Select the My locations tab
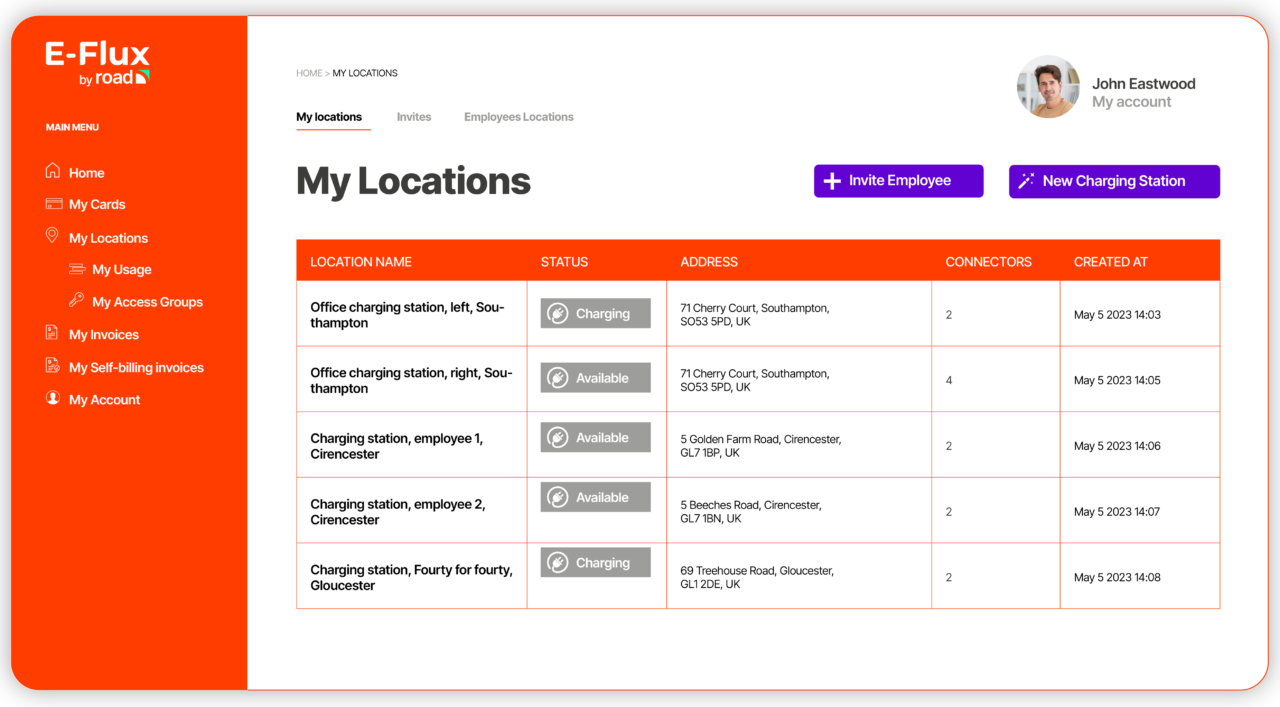The image size is (1280, 707). pyautogui.click(x=329, y=117)
